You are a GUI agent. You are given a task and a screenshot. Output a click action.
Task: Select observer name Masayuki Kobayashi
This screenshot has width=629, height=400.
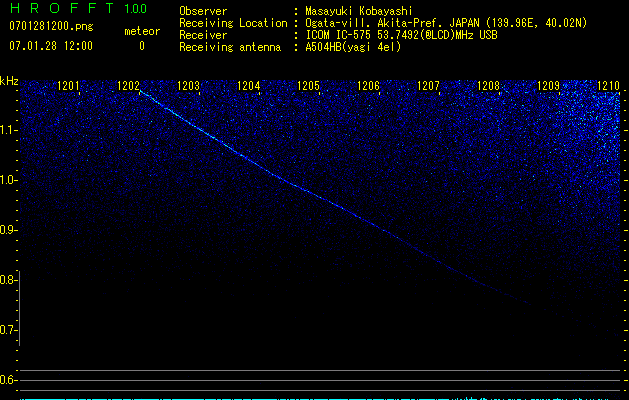(359, 11)
